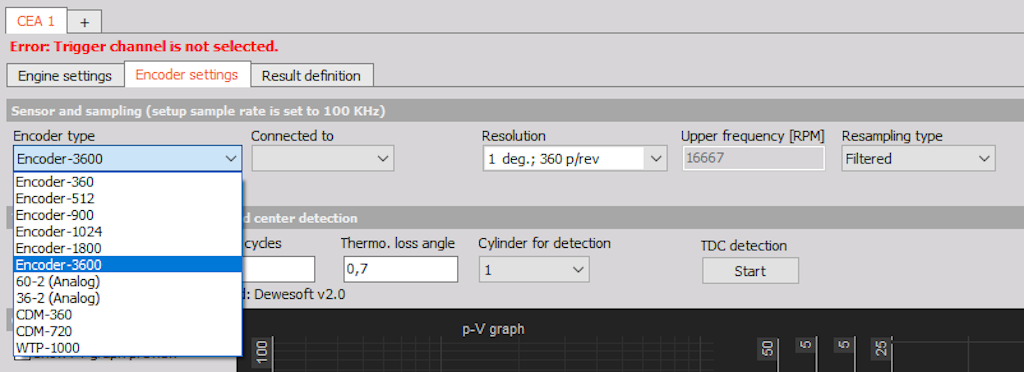
Task: Open the Engine settings tab
Action: [x=65, y=76]
